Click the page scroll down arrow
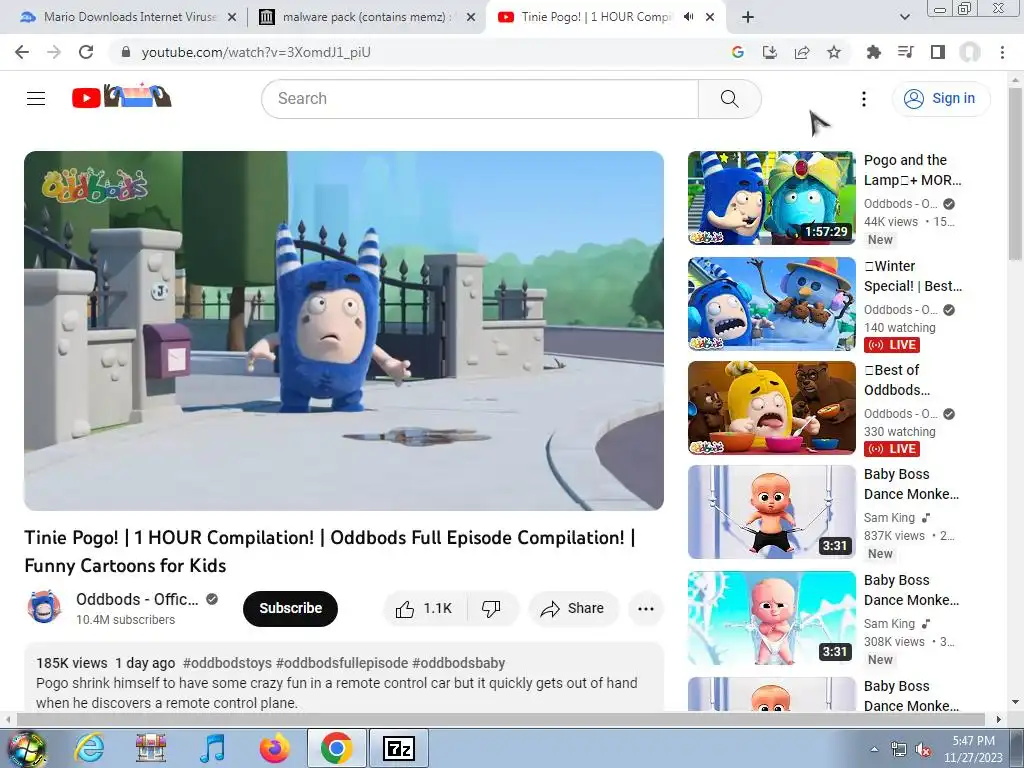The height and width of the screenshot is (768, 1024). click(x=1015, y=703)
